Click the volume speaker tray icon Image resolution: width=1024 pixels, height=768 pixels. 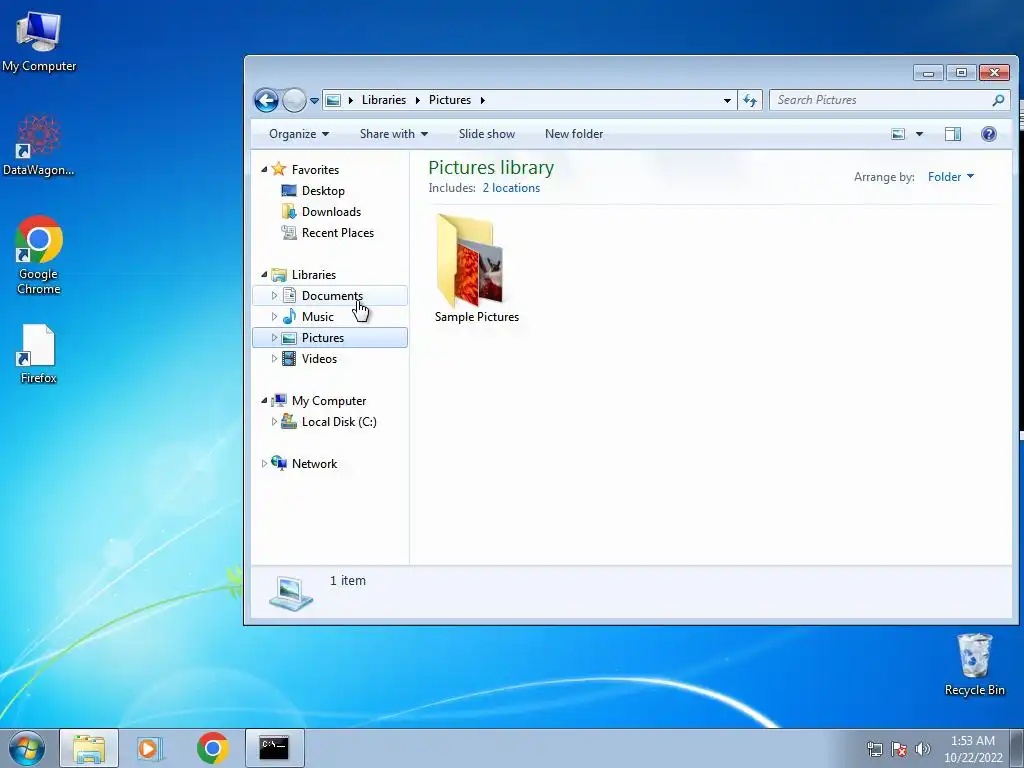click(x=923, y=749)
